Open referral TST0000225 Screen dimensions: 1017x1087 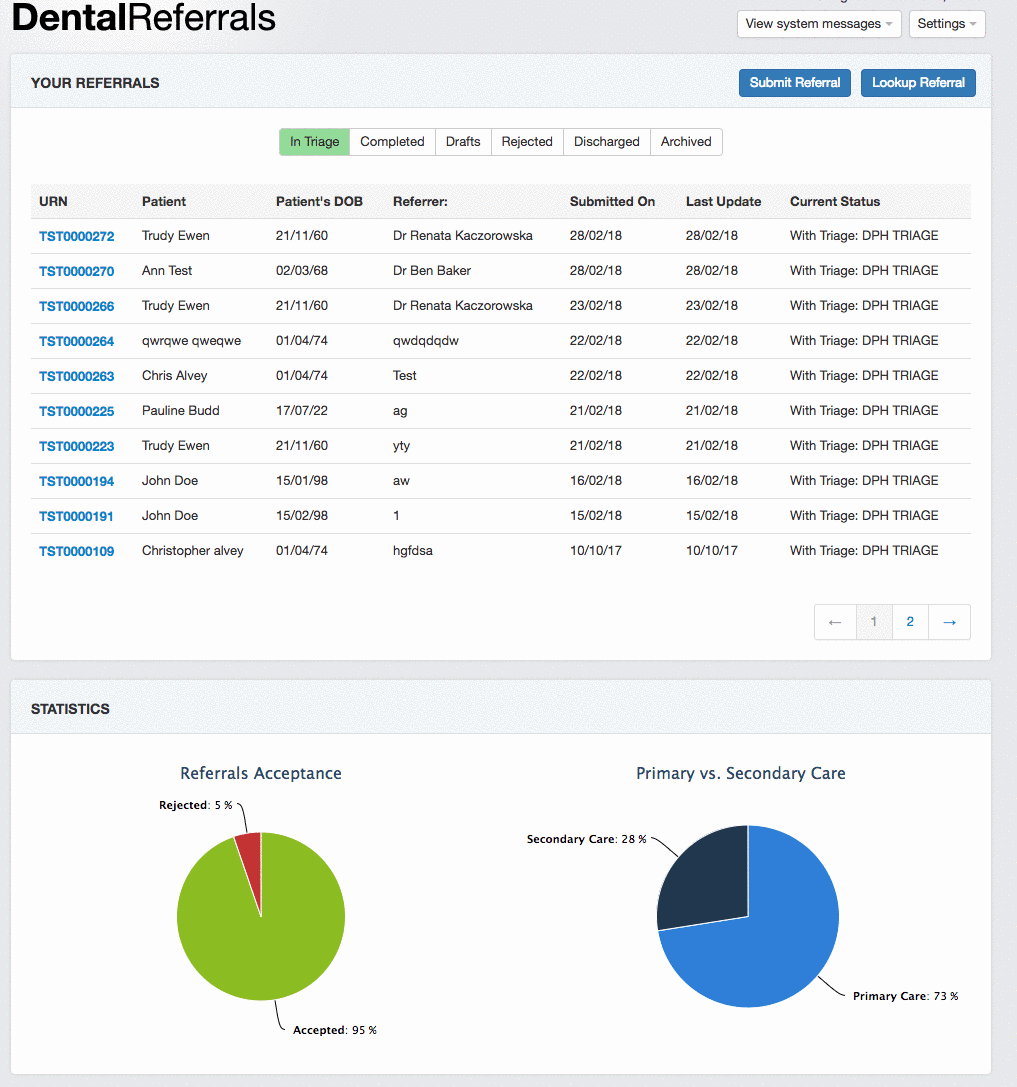[76, 411]
